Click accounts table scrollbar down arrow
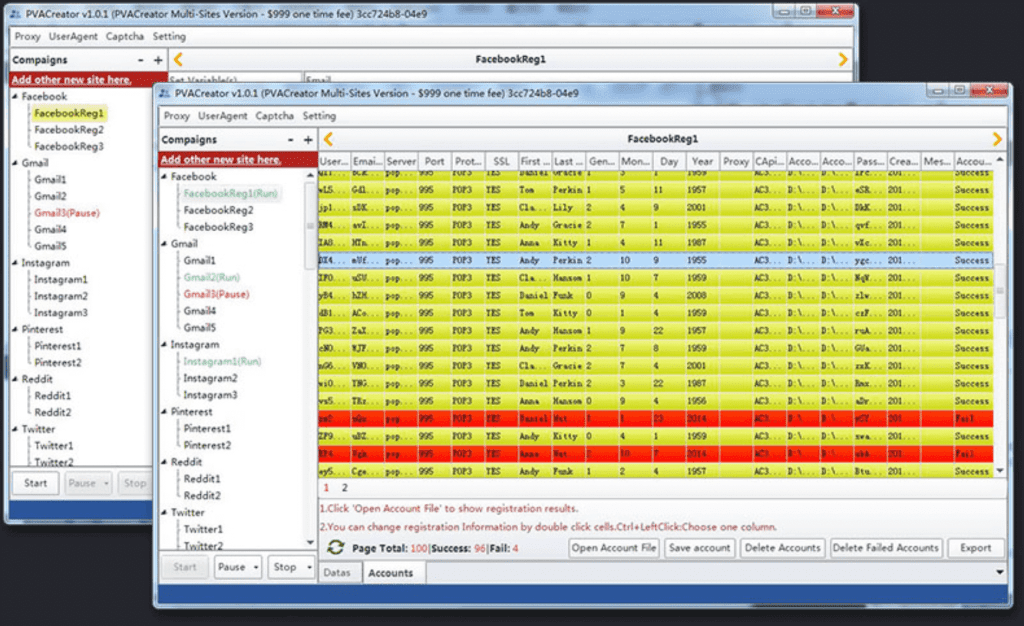 [x=999, y=471]
